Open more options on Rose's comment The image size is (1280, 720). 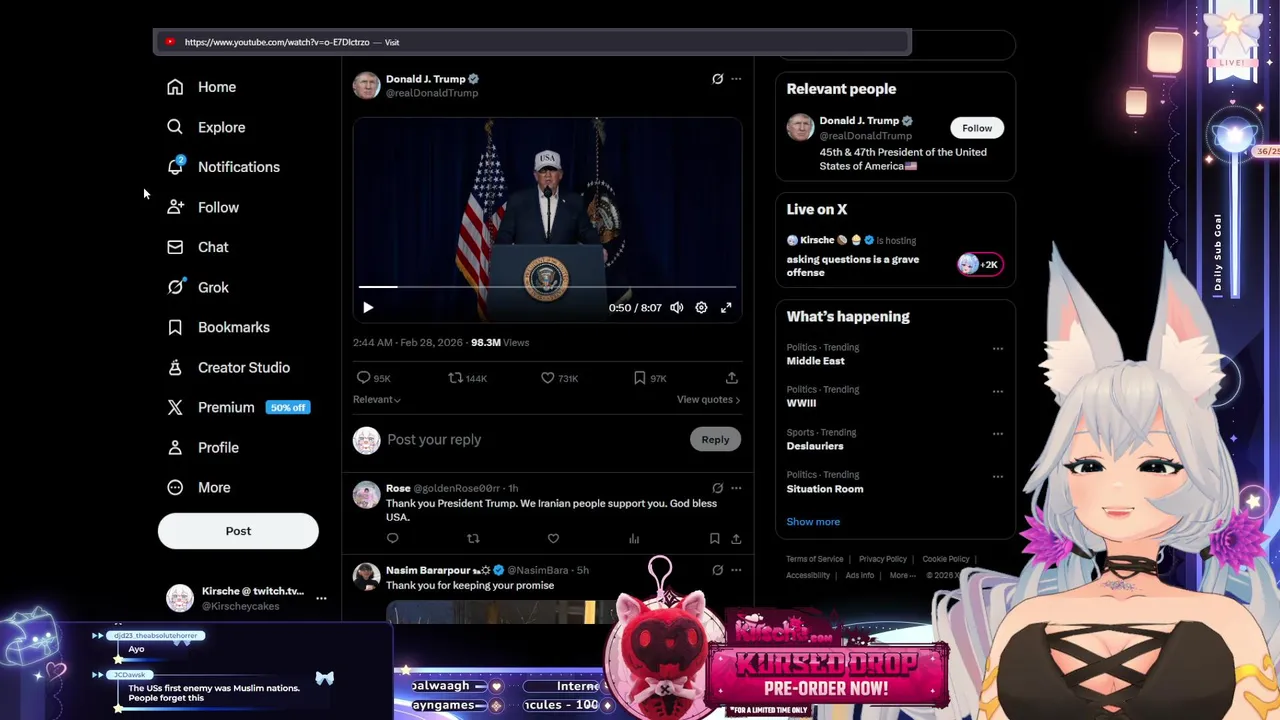click(x=736, y=488)
